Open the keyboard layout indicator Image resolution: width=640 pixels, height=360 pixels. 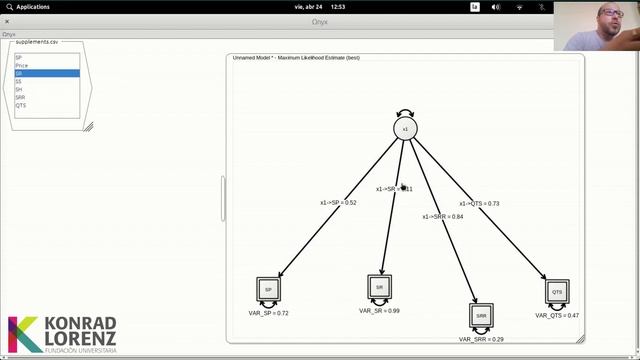coord(475,7)
